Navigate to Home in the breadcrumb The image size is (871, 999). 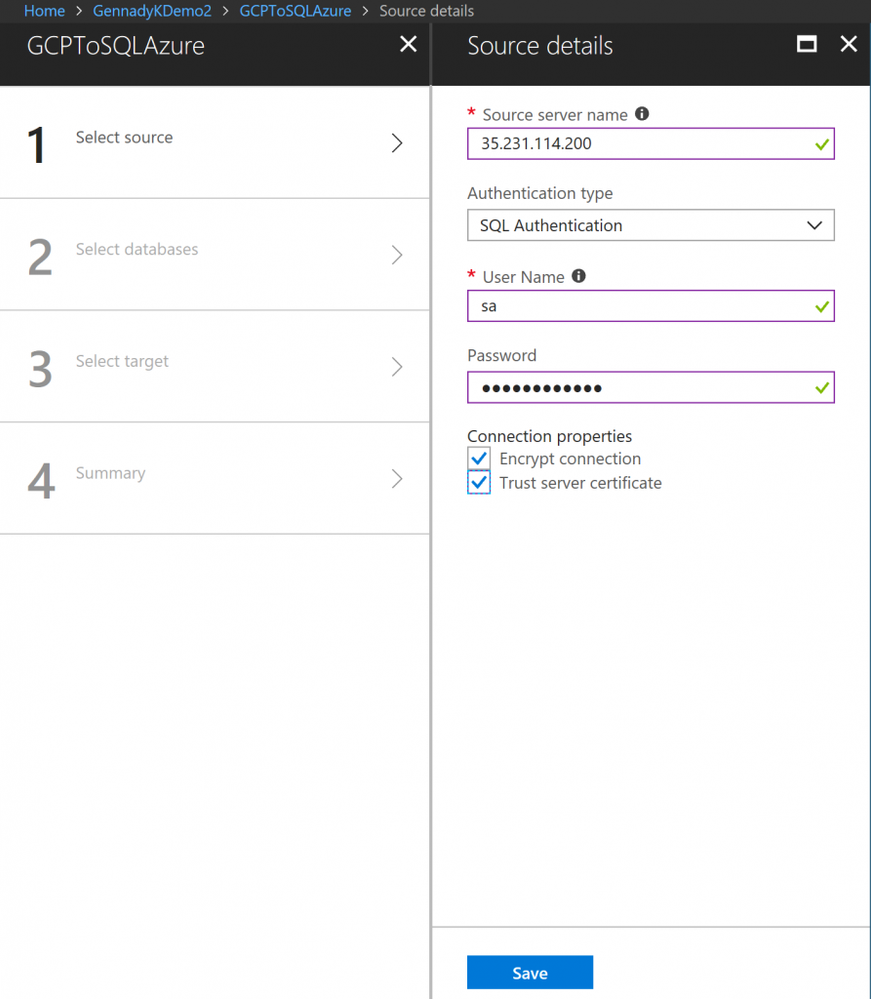coord(44,11)
